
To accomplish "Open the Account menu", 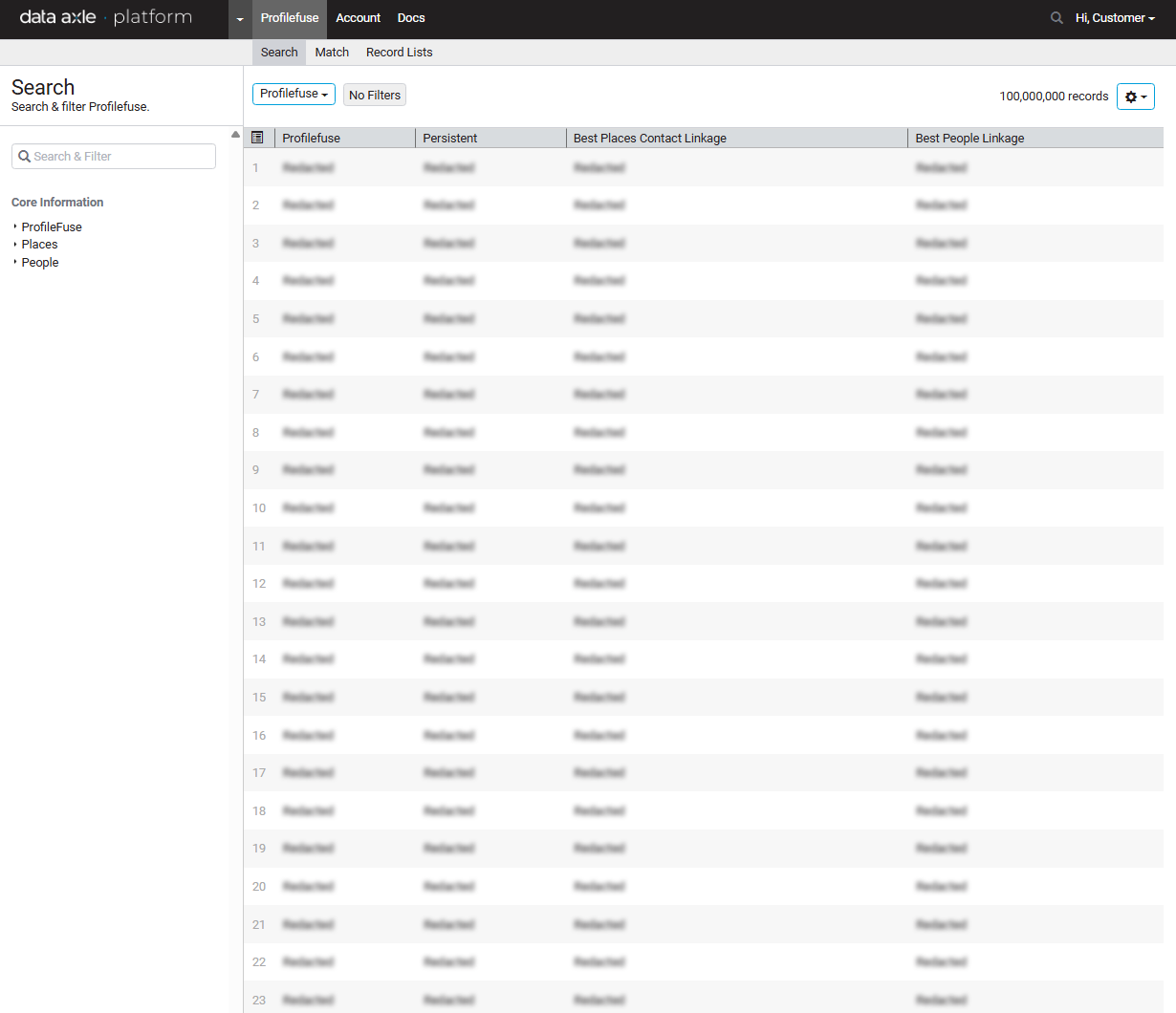I will click(358, 18).
